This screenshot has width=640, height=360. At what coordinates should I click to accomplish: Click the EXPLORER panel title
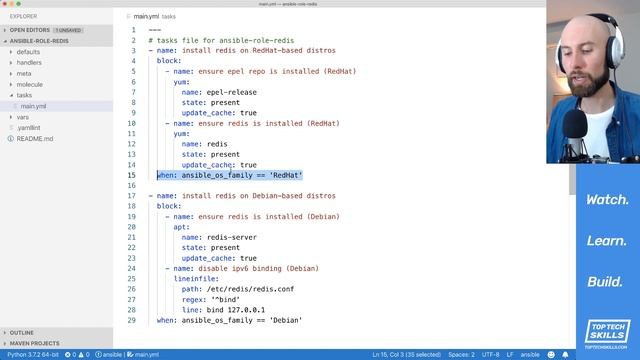point(23,16)
